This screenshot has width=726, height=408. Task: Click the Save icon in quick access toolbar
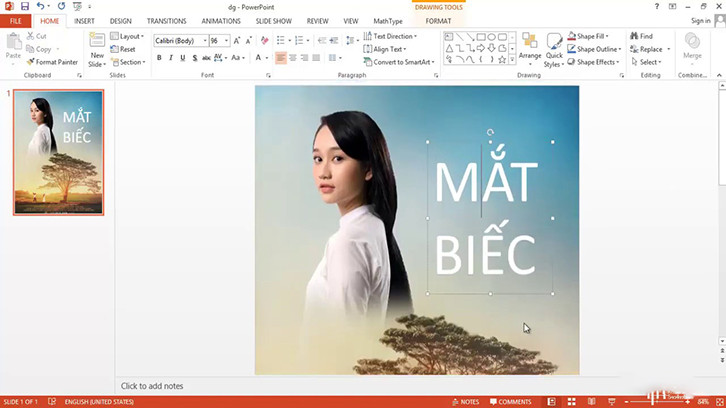point(25,6)
